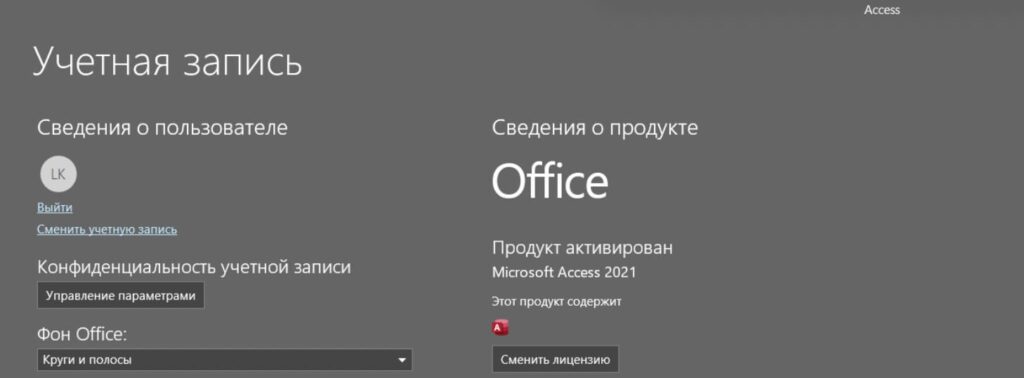Image resolution: width=1024 pixels, height=378 pixels.
Task: Click the Сведения о продукте heading
Action: pyautogui.click(x=595, y=127)
